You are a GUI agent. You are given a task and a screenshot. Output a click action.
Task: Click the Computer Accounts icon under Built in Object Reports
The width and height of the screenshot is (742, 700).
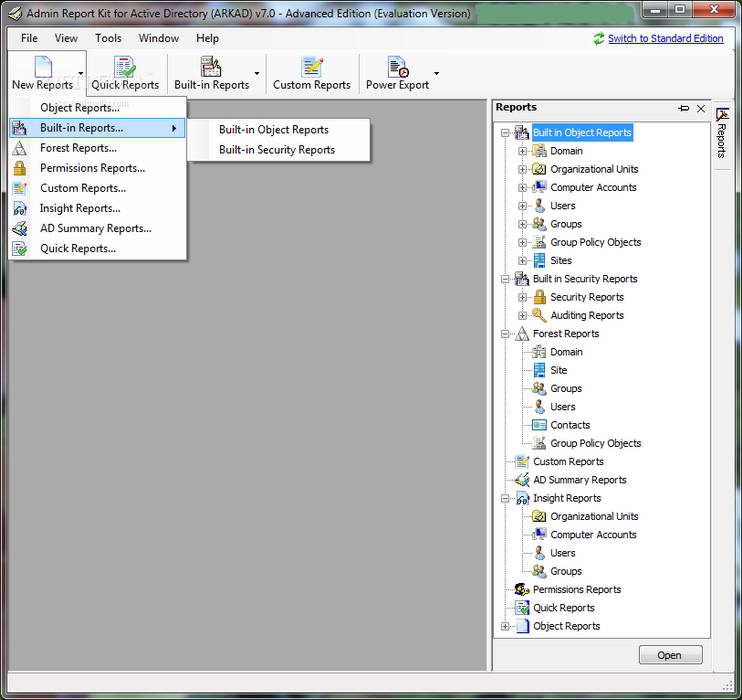coord(539,187)
